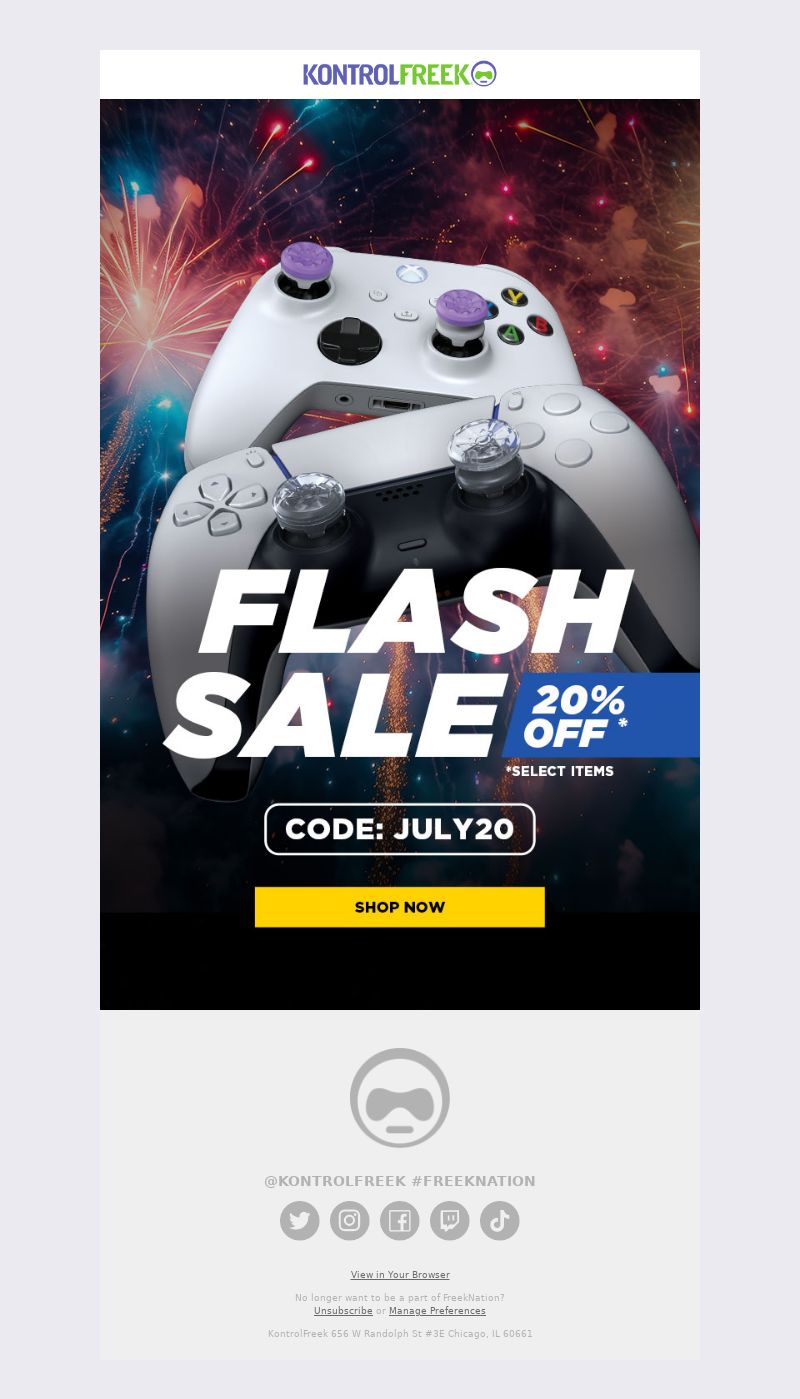Visit the Facebook page icon

click(400, 1221)
